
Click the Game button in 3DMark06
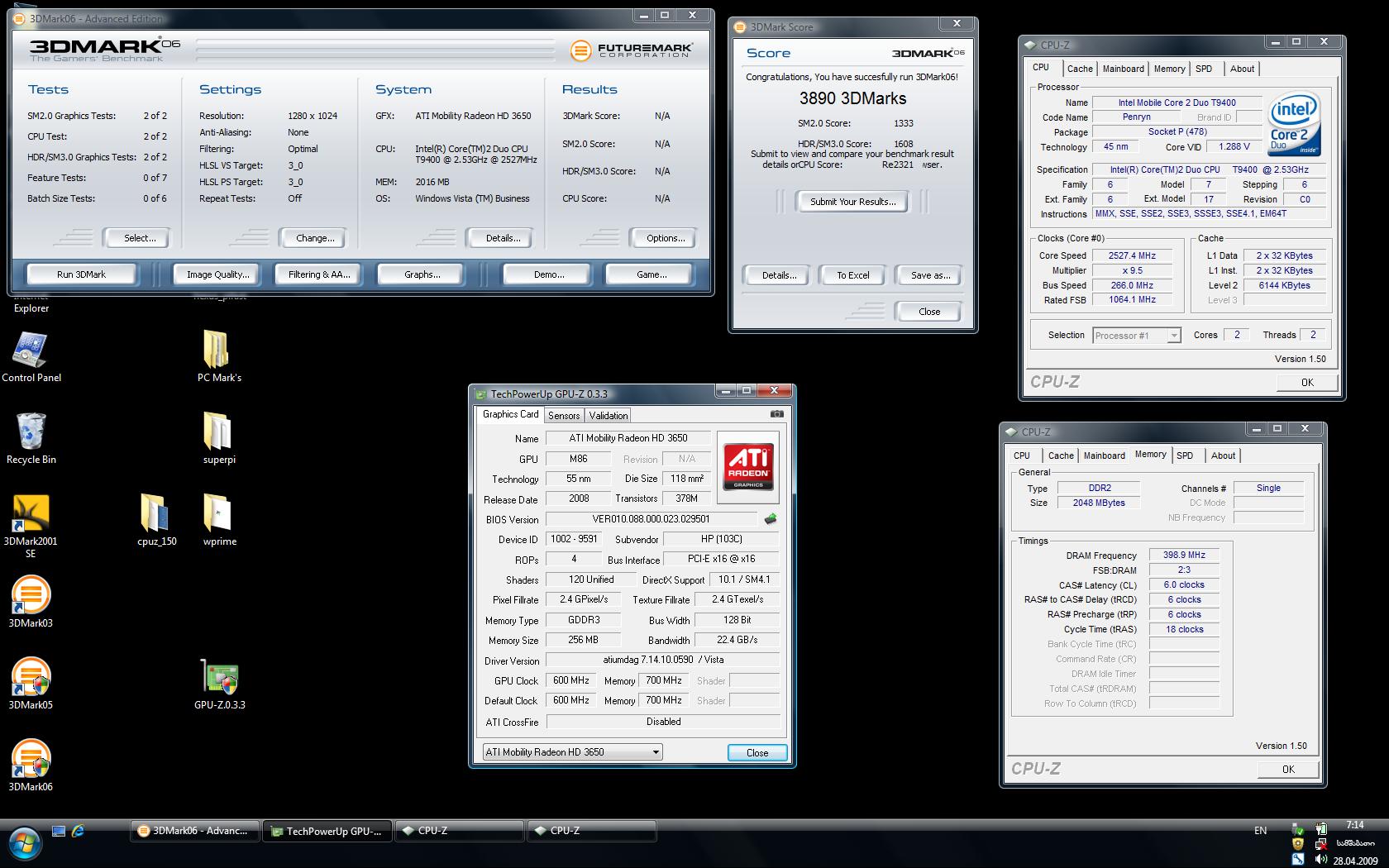(652, 274)
